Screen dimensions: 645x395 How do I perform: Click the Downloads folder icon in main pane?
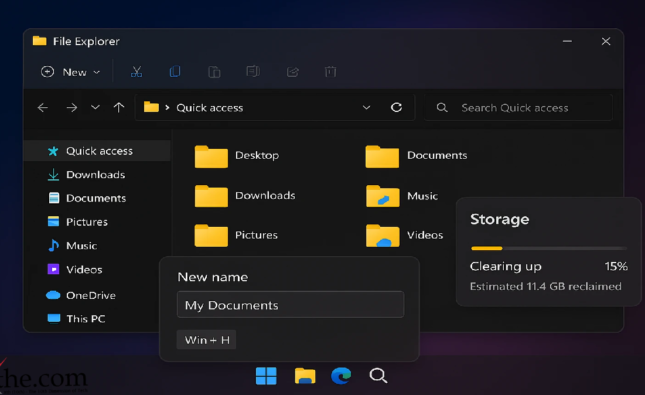[211, 196]
